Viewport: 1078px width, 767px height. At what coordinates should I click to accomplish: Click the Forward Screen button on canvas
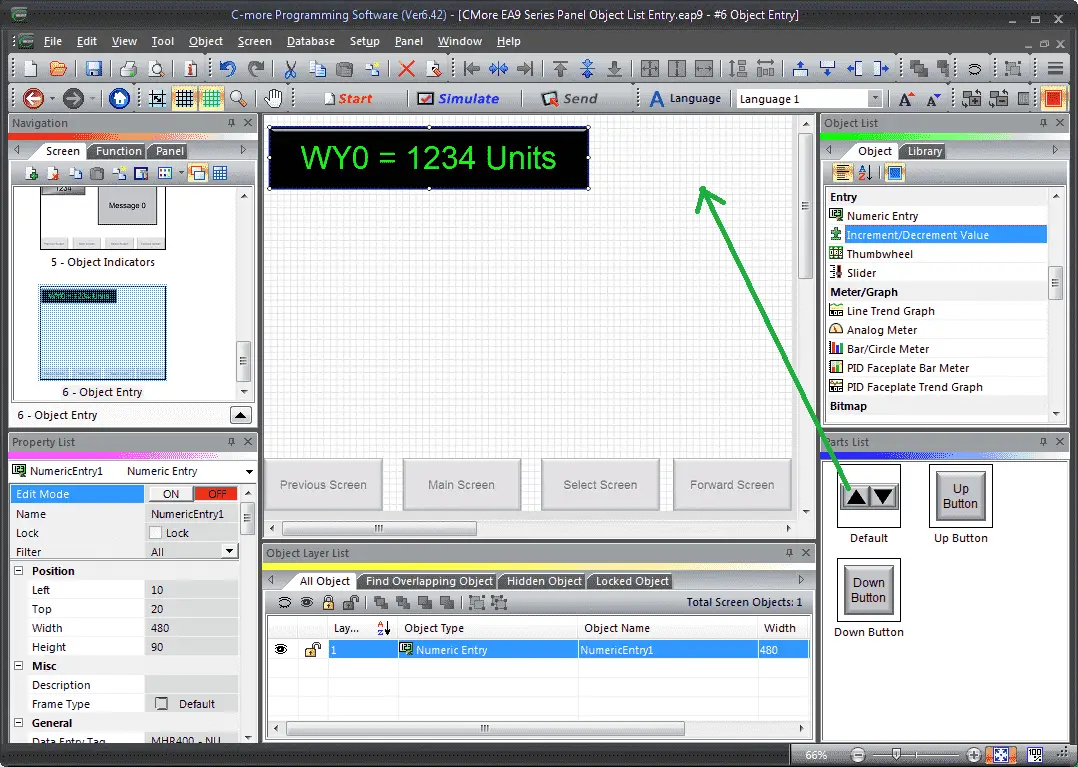click(732, 485)
